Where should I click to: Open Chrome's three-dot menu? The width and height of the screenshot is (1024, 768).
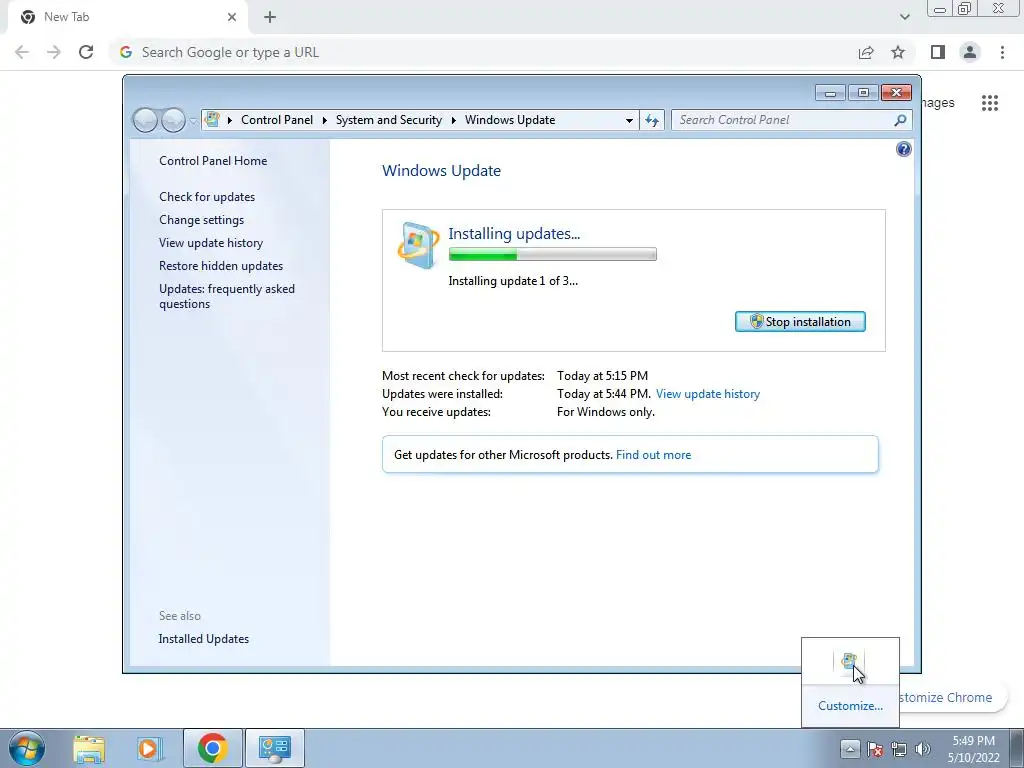click(x=1002, y=52)
